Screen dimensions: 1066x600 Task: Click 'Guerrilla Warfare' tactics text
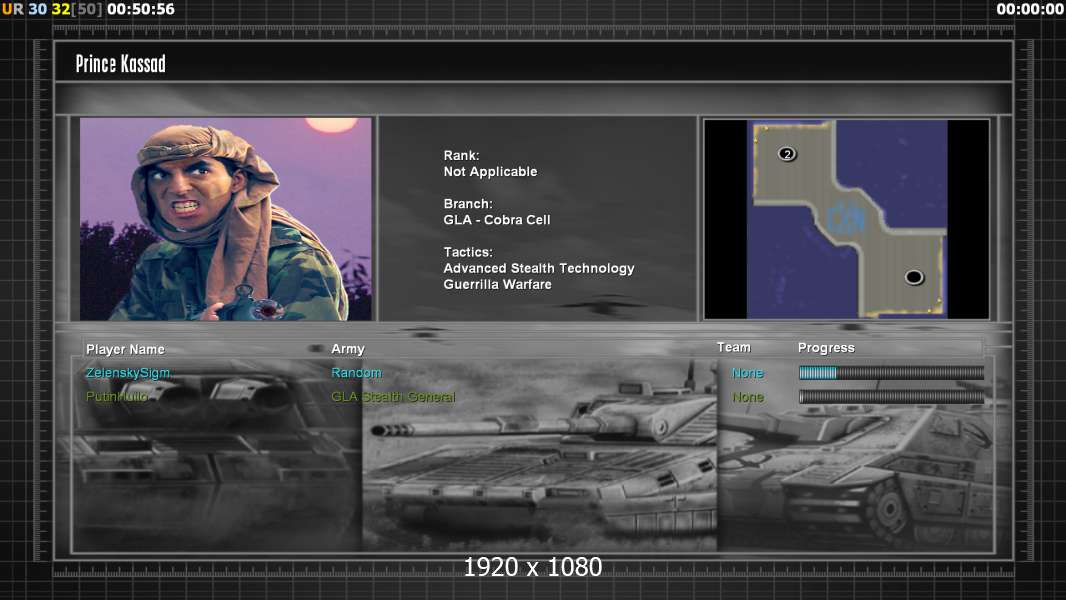pyautogui.click(x=498, y=285)
